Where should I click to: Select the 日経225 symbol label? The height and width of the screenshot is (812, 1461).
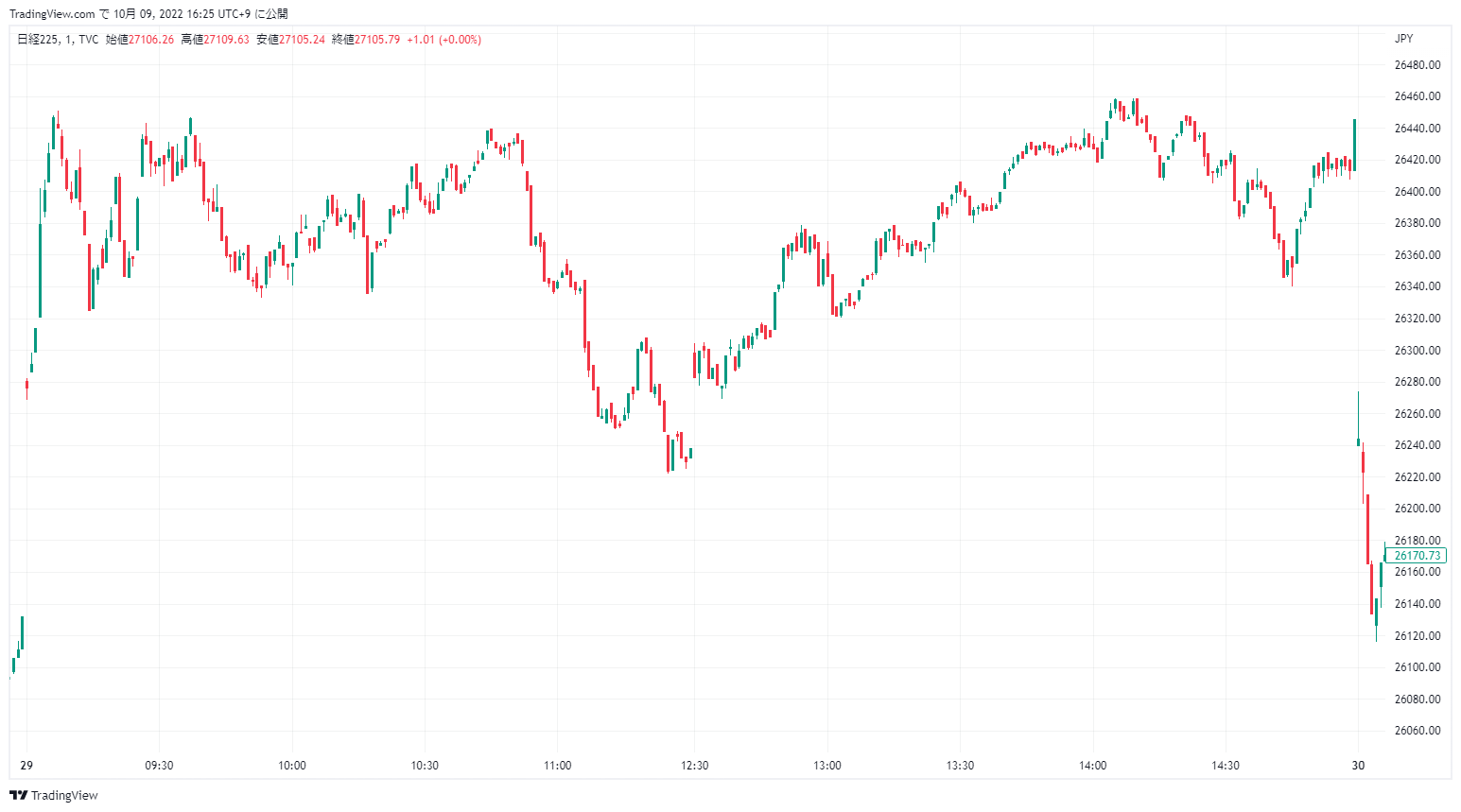[38, 40]
